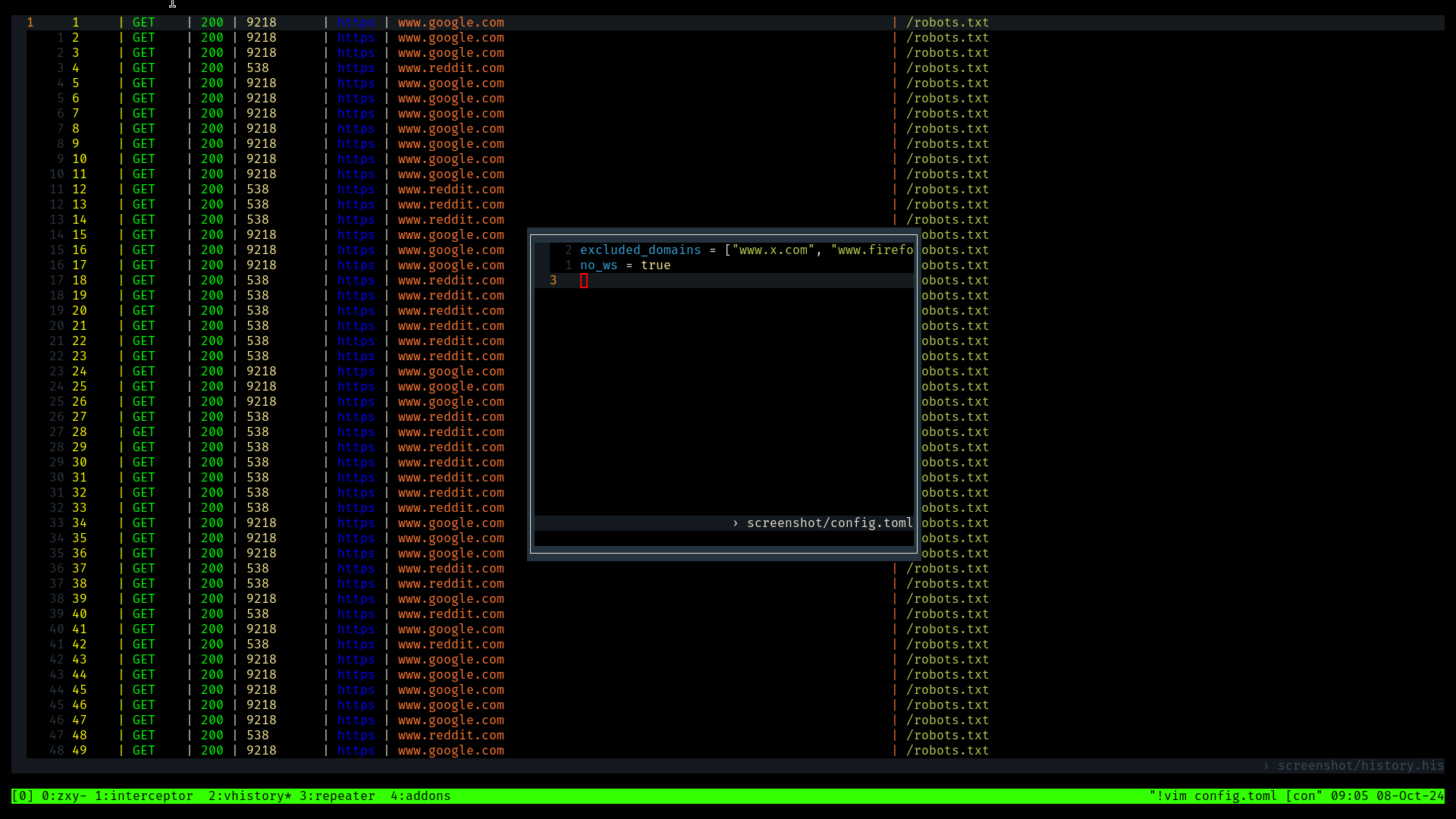Click the excluded_domains key in config popup
Screen dimensions: 1456x819
(x=640, y=249)
